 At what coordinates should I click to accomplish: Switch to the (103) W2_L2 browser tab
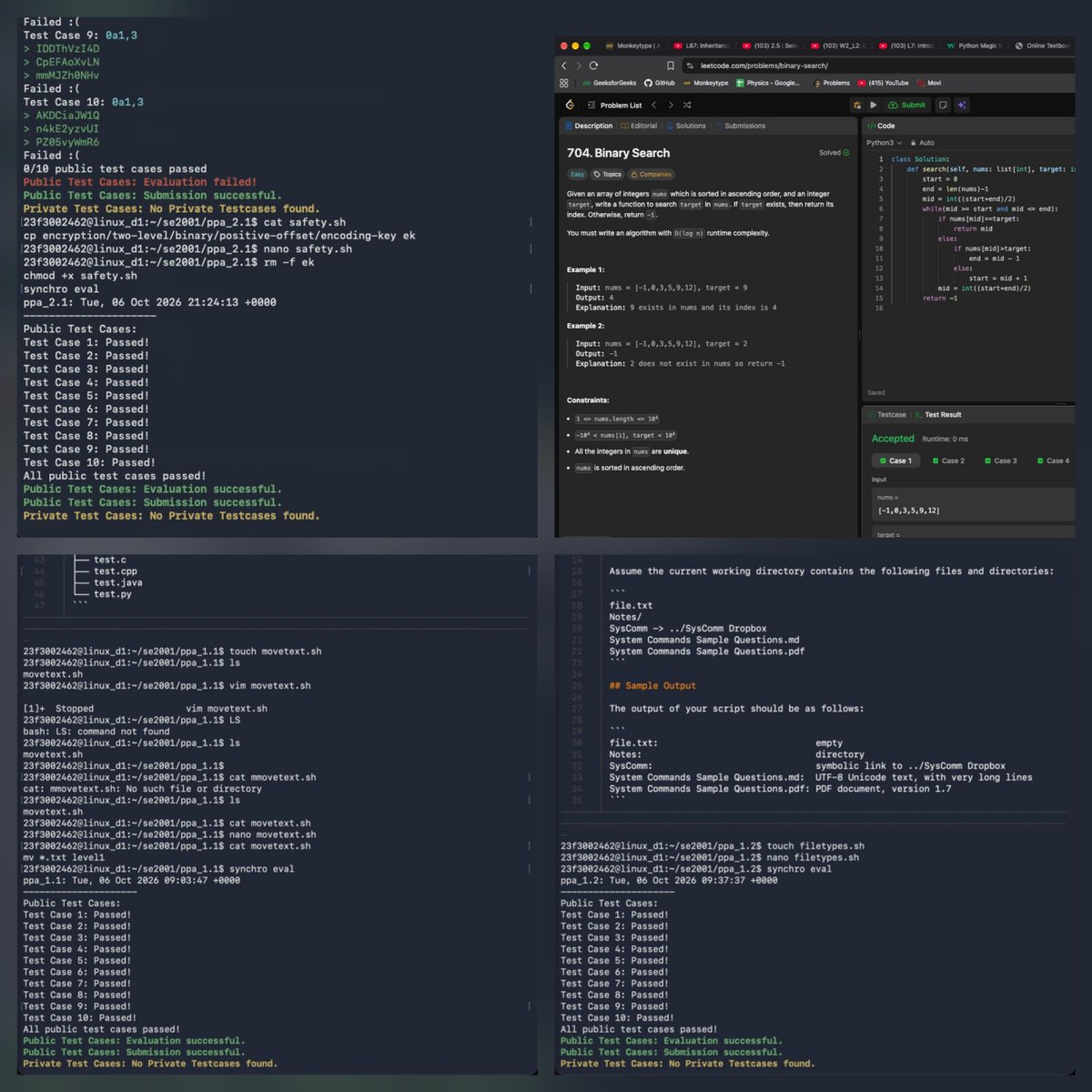pyautogui.click(x=837, y=45)
